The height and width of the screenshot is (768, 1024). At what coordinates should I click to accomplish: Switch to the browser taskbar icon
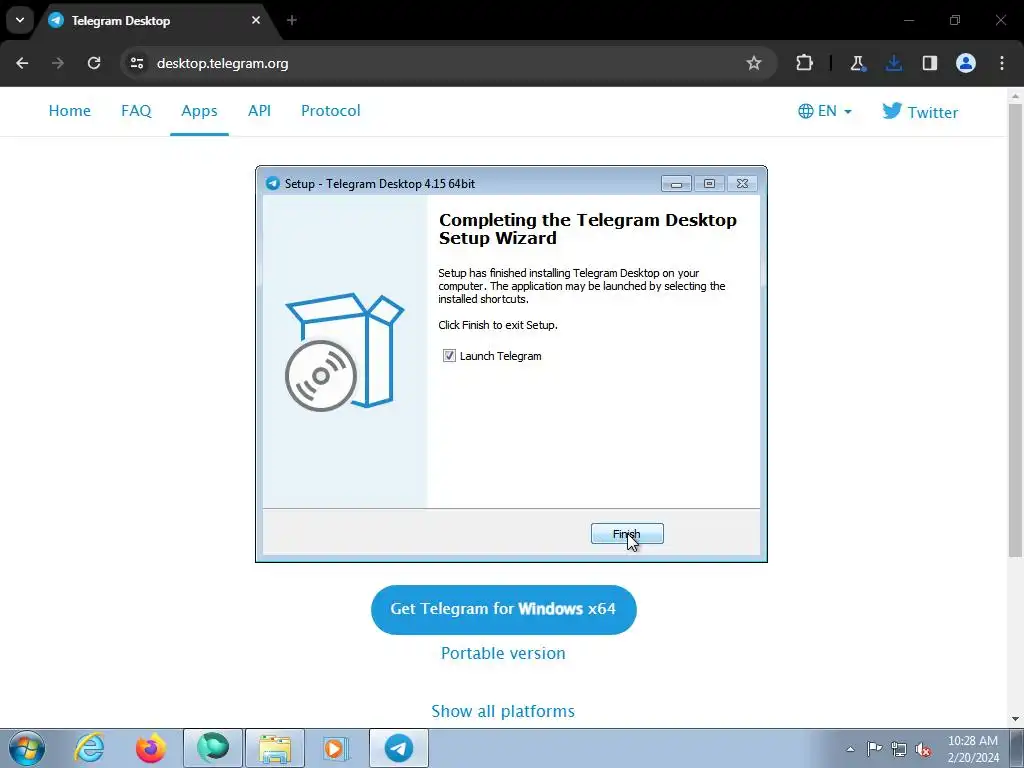tap(213, 748)
